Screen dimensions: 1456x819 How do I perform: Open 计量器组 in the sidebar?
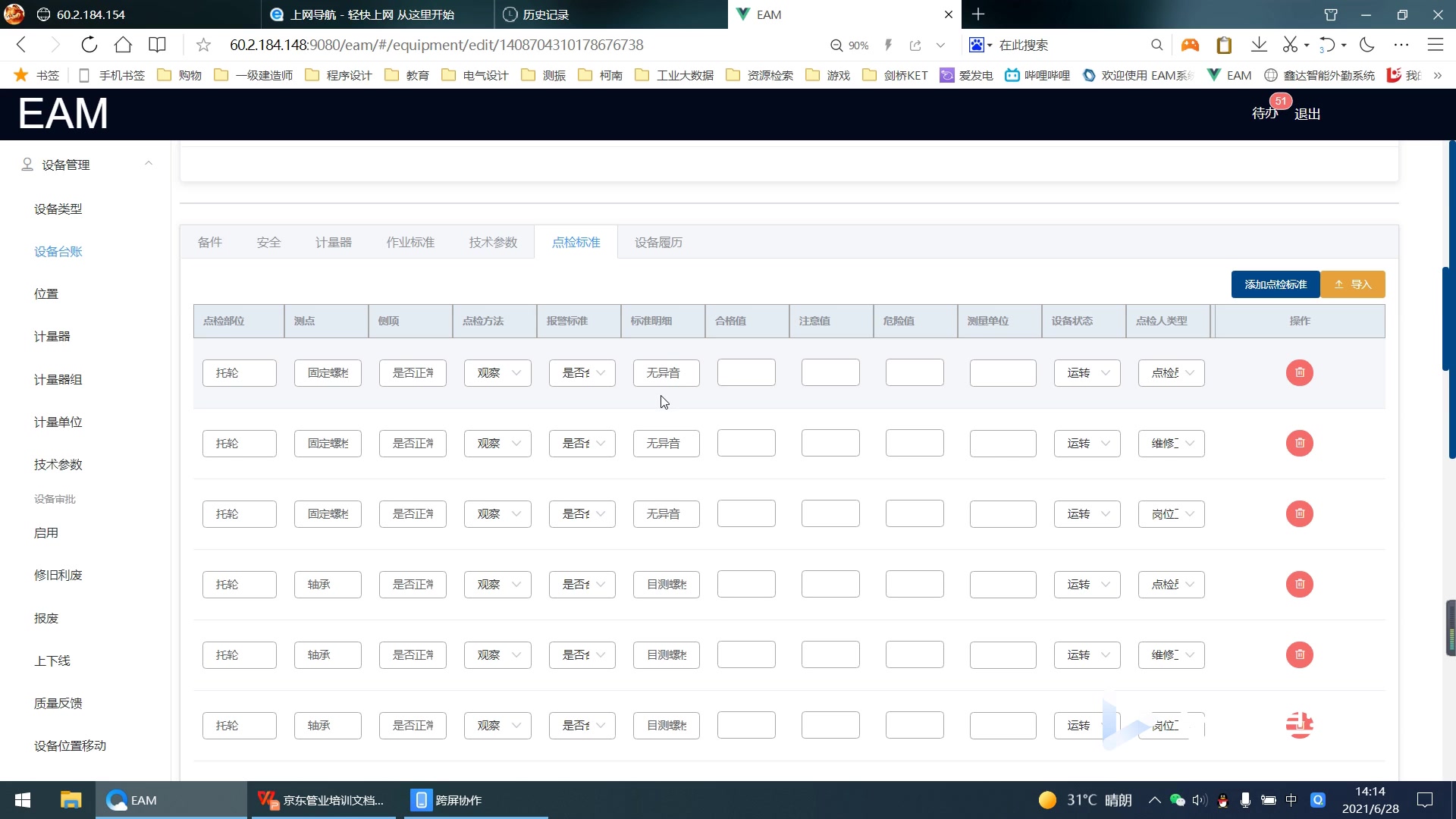coord(58,379)
